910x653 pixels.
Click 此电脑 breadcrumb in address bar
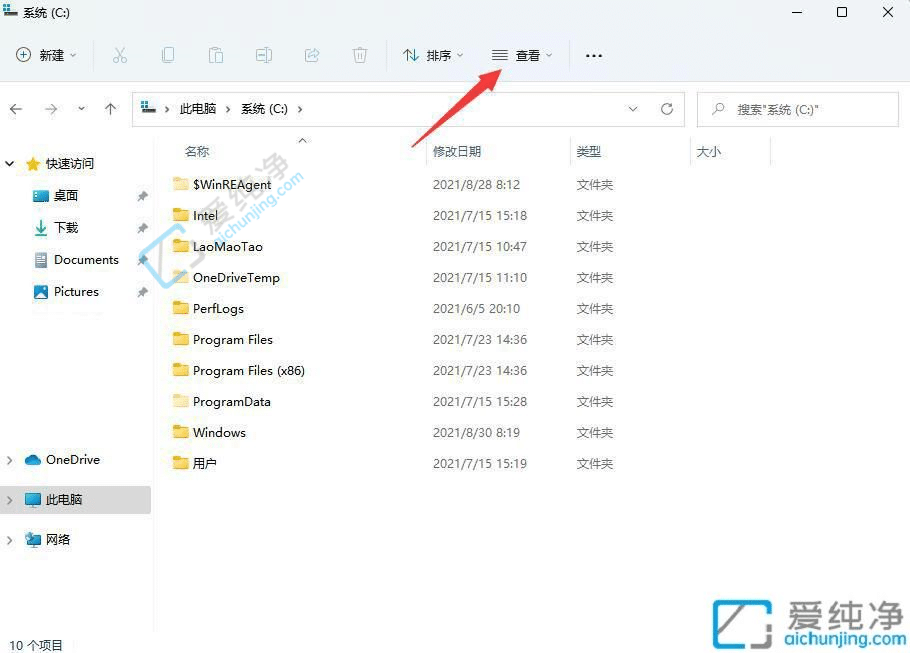tap(197, 109)
